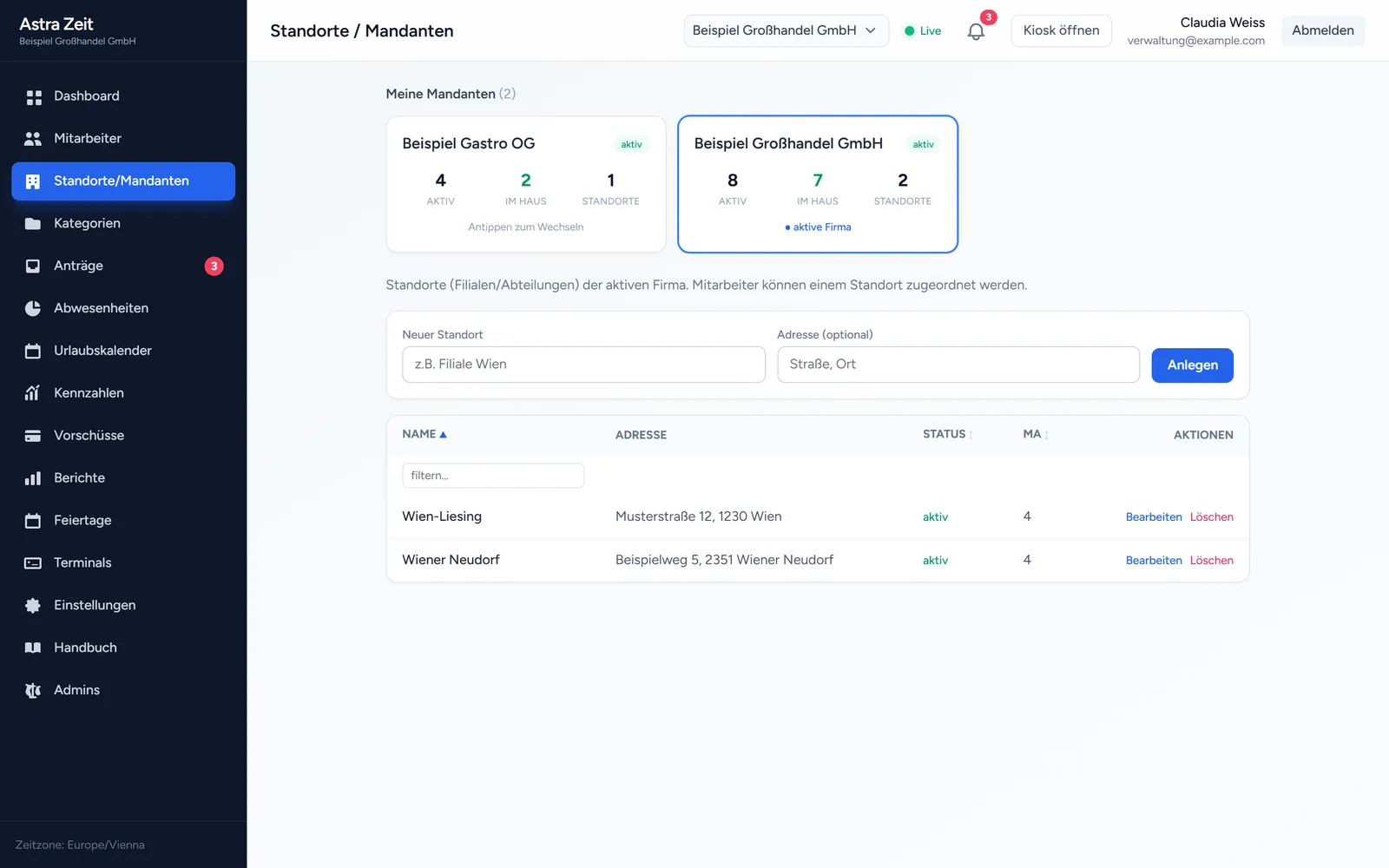
Task: Click Löschen for Wiener Neudorf
Action: tap(1211, 561)
